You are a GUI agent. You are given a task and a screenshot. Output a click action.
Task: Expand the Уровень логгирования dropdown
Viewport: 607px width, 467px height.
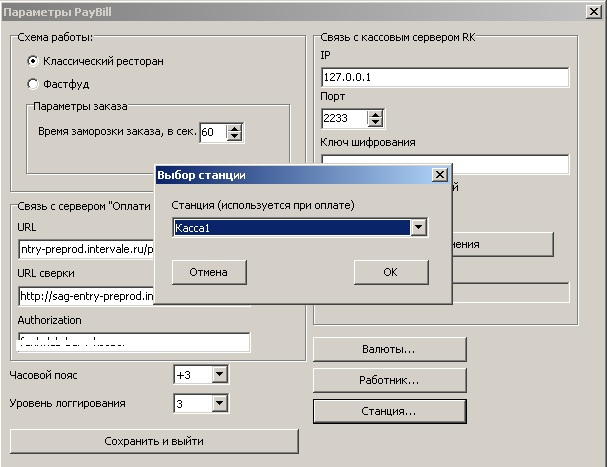(220, 404)
